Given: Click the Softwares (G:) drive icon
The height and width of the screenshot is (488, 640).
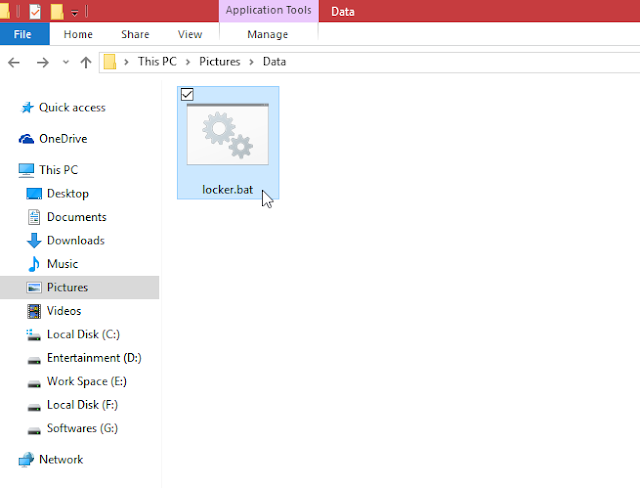Looking at the screenshot, I should tap(34, 431).
